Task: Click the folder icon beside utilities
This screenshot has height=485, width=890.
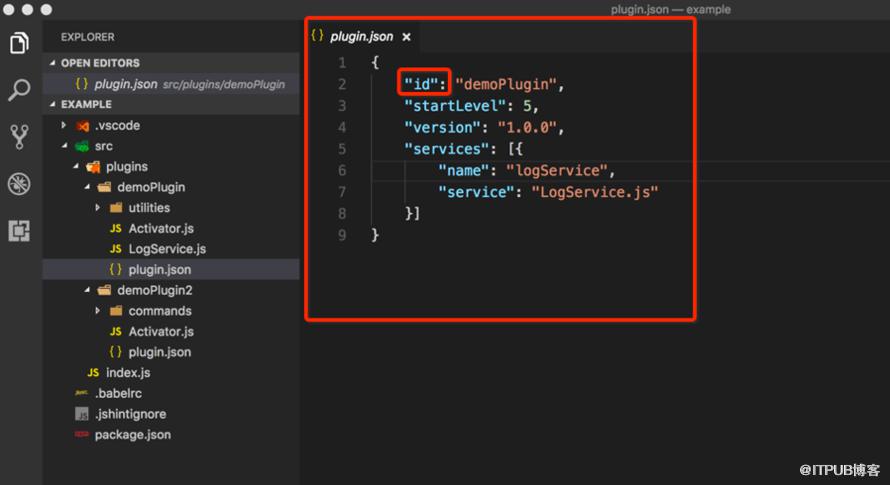Action: (x=116, y=208)
